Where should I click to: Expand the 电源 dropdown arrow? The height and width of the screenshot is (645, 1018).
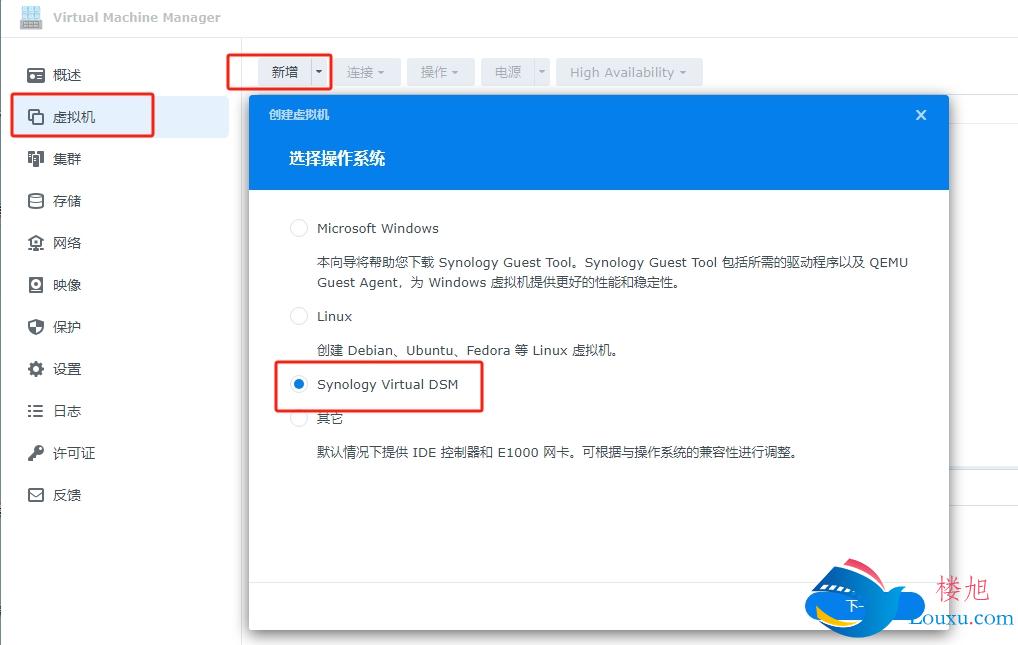(542, 72)
